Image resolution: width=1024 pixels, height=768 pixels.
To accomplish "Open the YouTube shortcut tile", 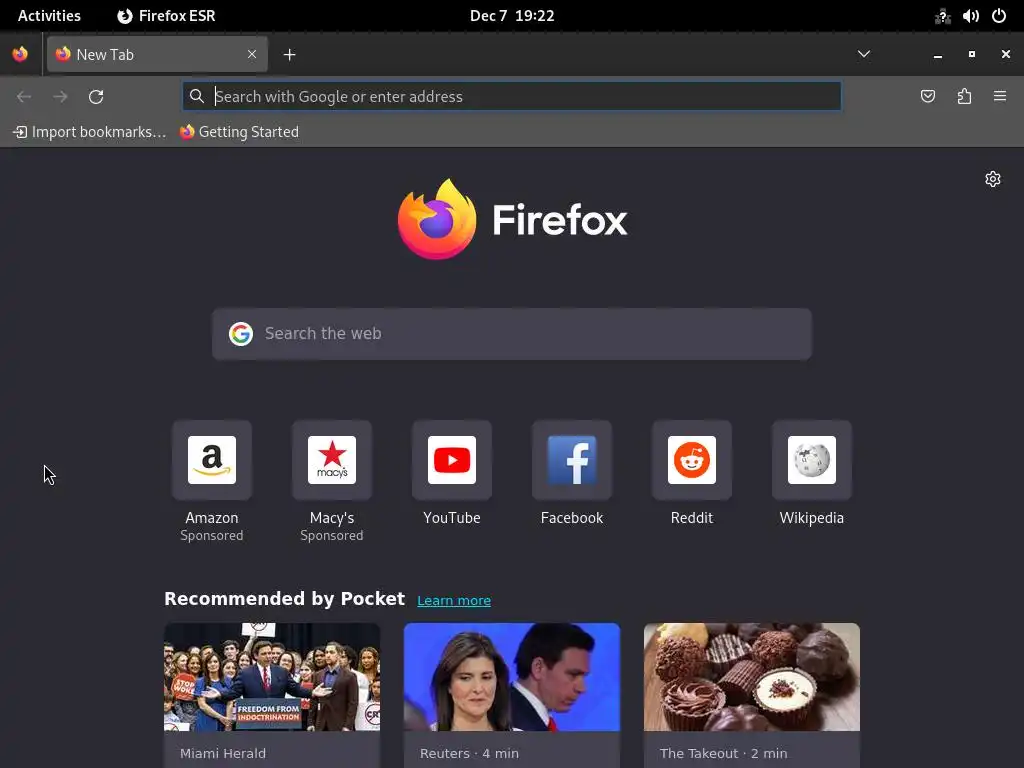I will tap(452, 474).
